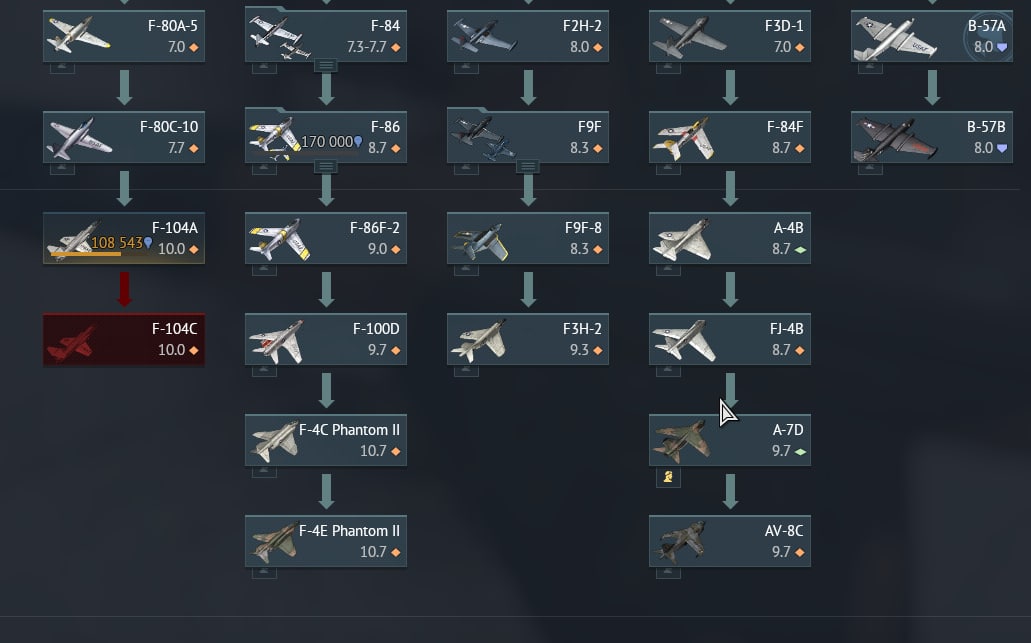Click the F-104A research progress bar
This screenshot has height=643, width=1031.
click(85, 254)
